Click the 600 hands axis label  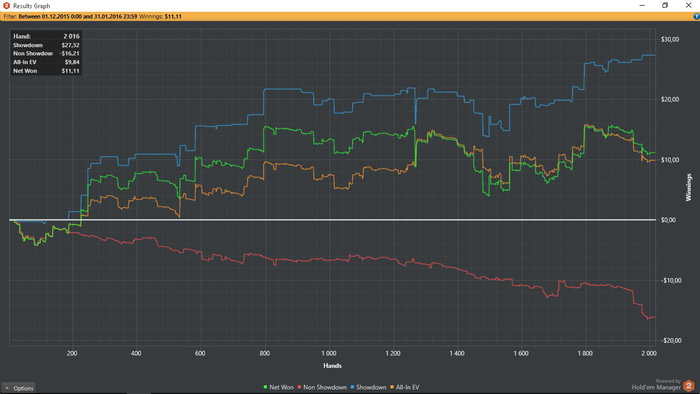click(x=200, y=353)
